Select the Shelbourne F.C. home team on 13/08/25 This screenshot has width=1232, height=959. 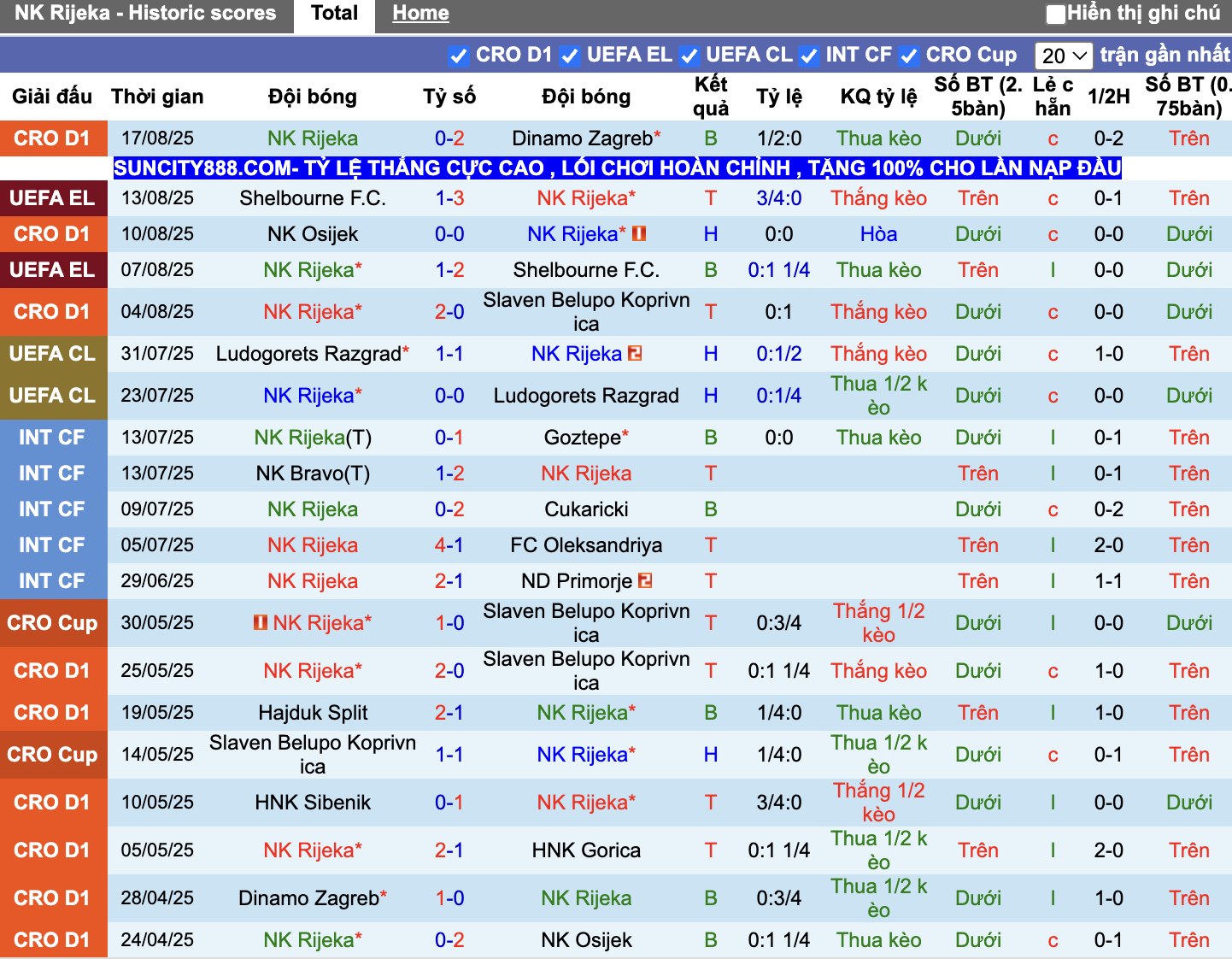pos(313,198)
